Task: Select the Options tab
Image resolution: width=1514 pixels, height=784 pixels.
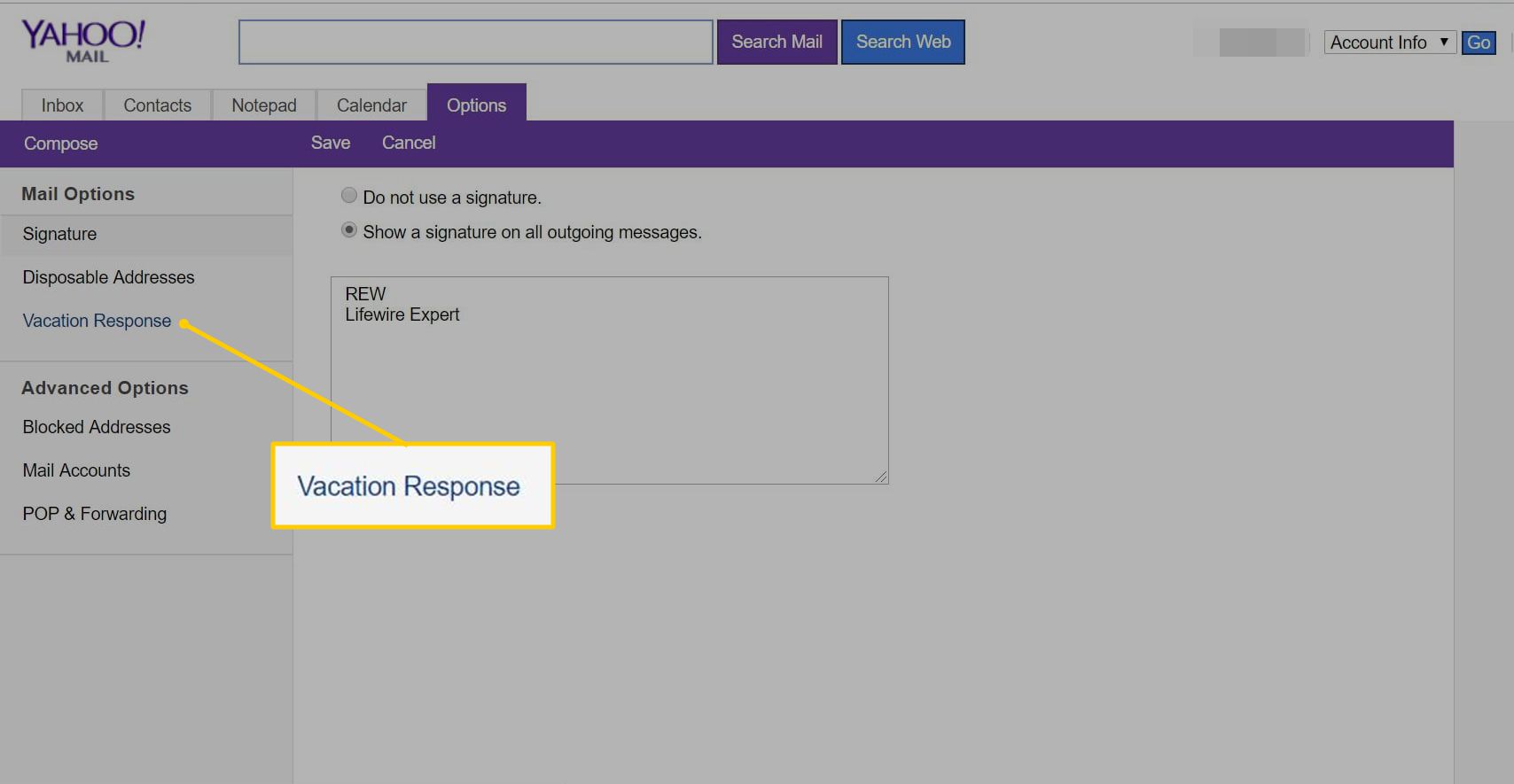Action: pyautogui.click(x=476, y=105)
